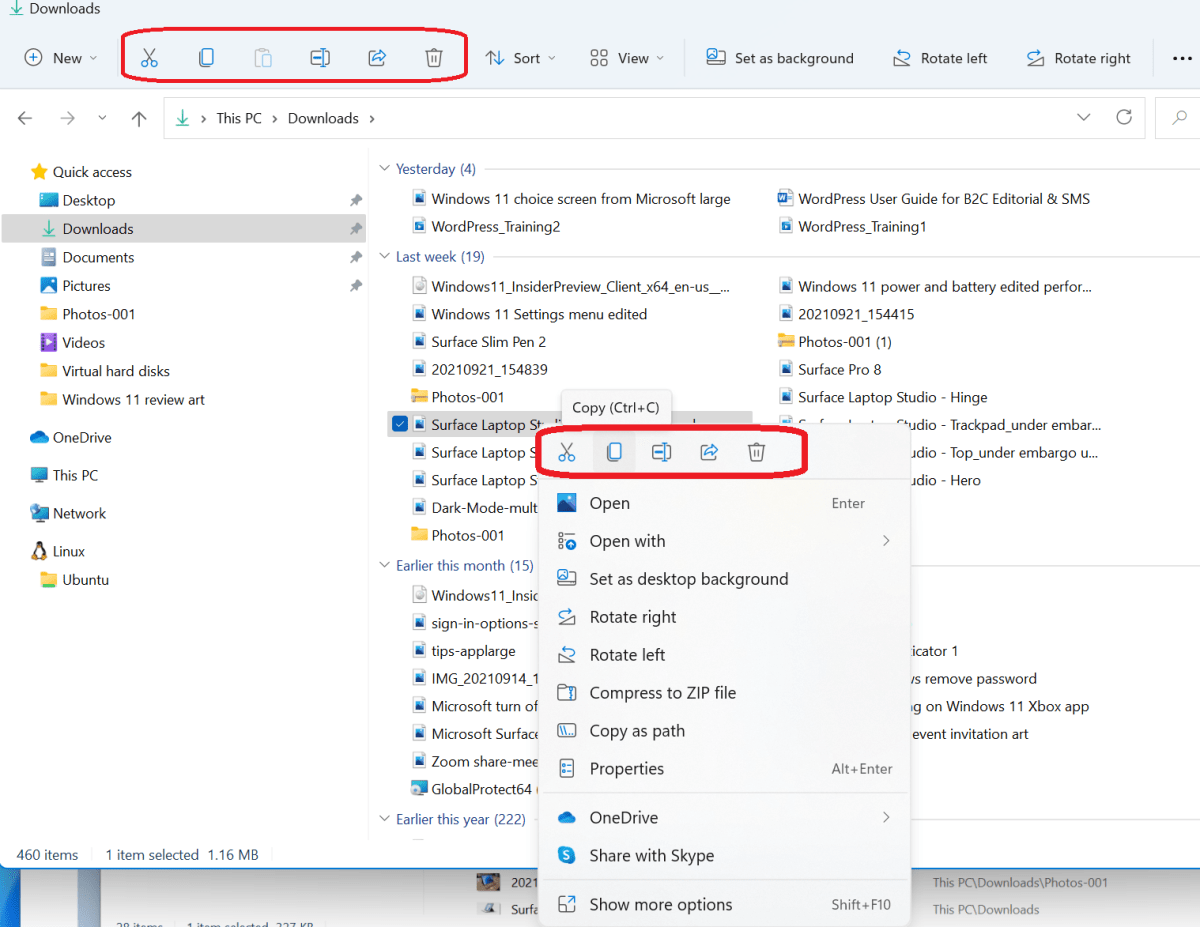Select Set as desktop background
The width and height of the screenshot is (1200, 927).
725,579
